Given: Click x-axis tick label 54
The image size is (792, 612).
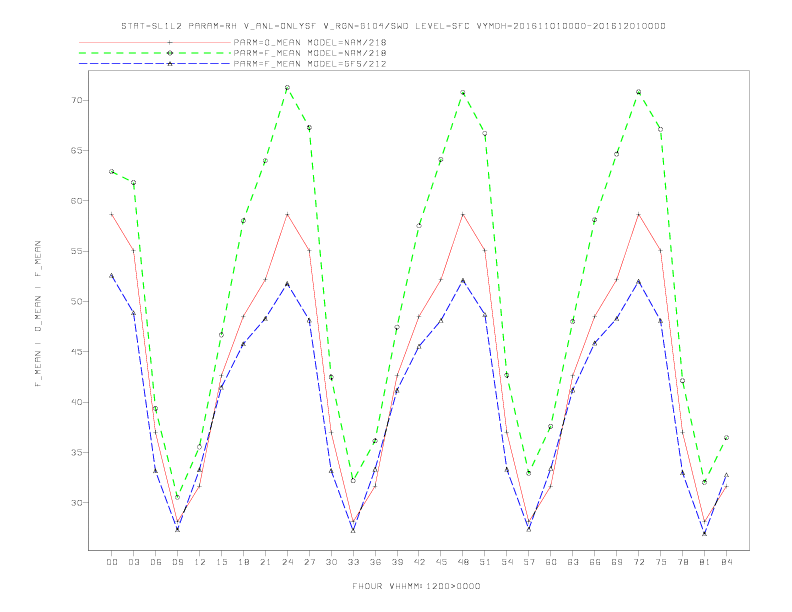Looking at the screenshot, I should click(x=507, y=562).
